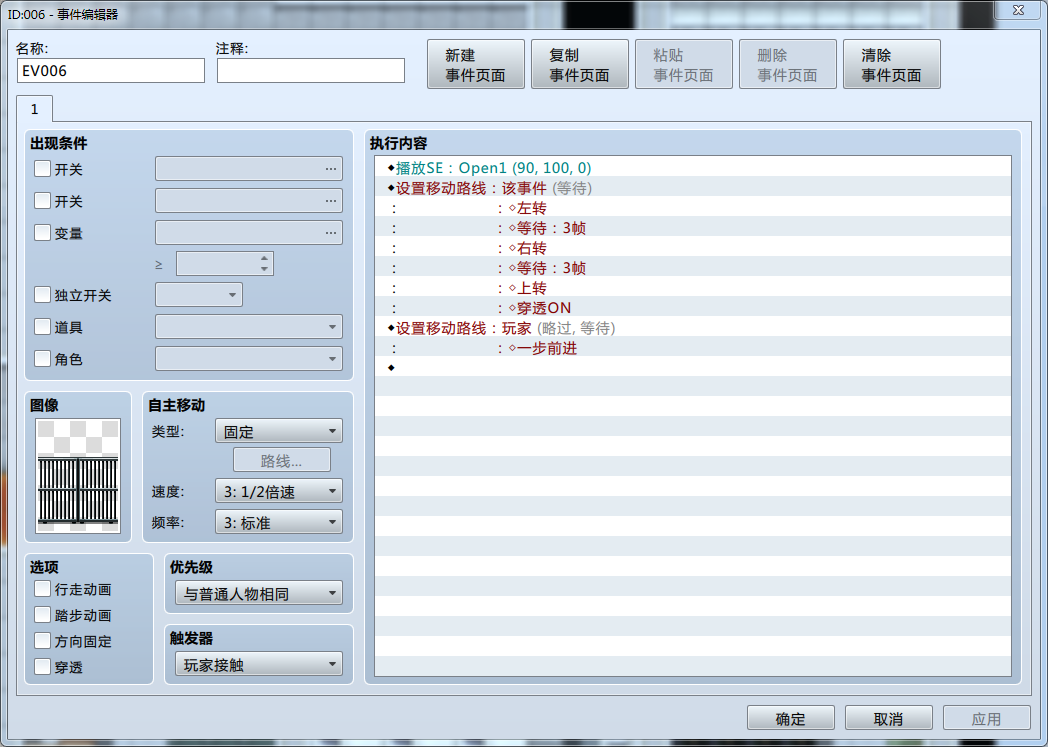The height and width of the screenshot is (747, 1048).
Task: Click the 粘贴事件页面 button
Action: (684, 65)
